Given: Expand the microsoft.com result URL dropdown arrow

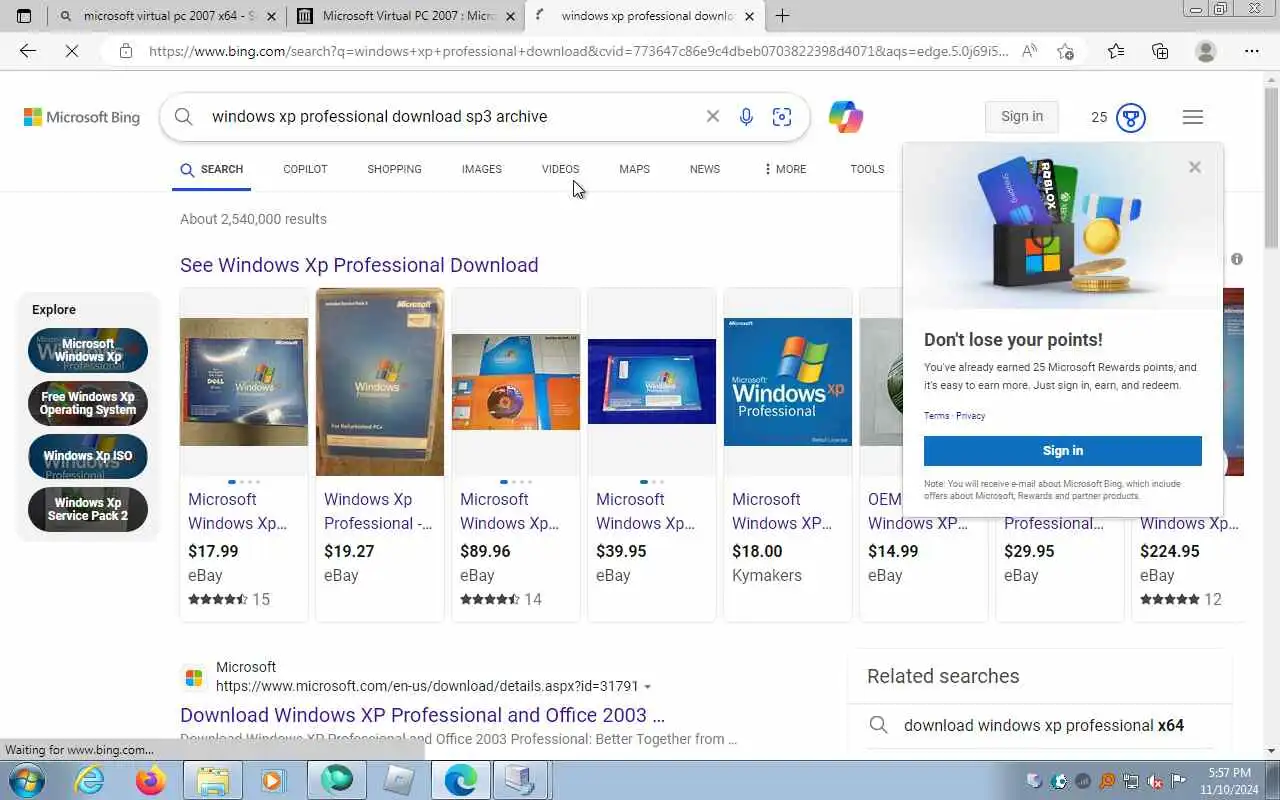Looking at the screenshot, I should (x=648, y=687).
